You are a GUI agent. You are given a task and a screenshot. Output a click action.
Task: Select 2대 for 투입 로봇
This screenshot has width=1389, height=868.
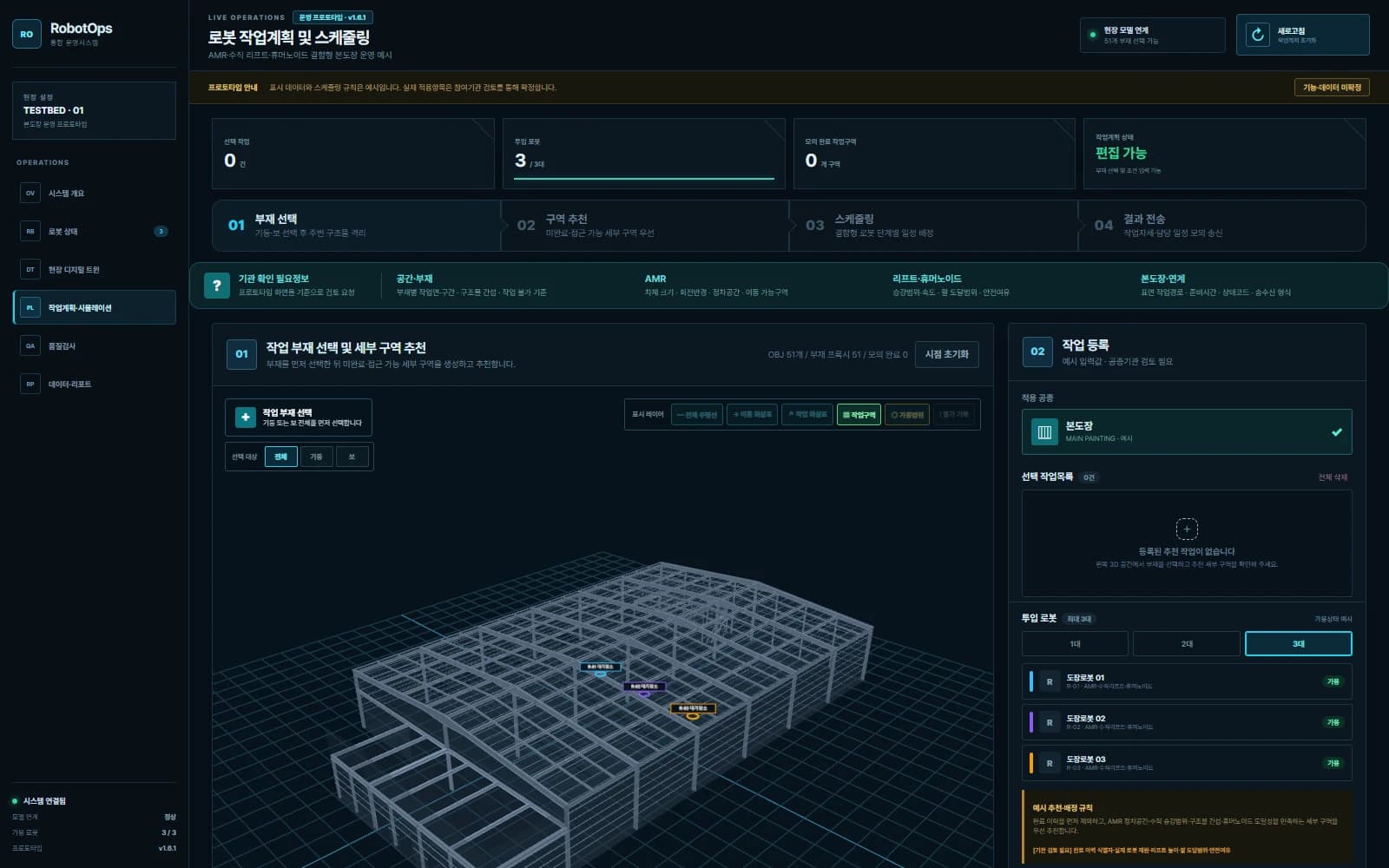pos(1187,643)
